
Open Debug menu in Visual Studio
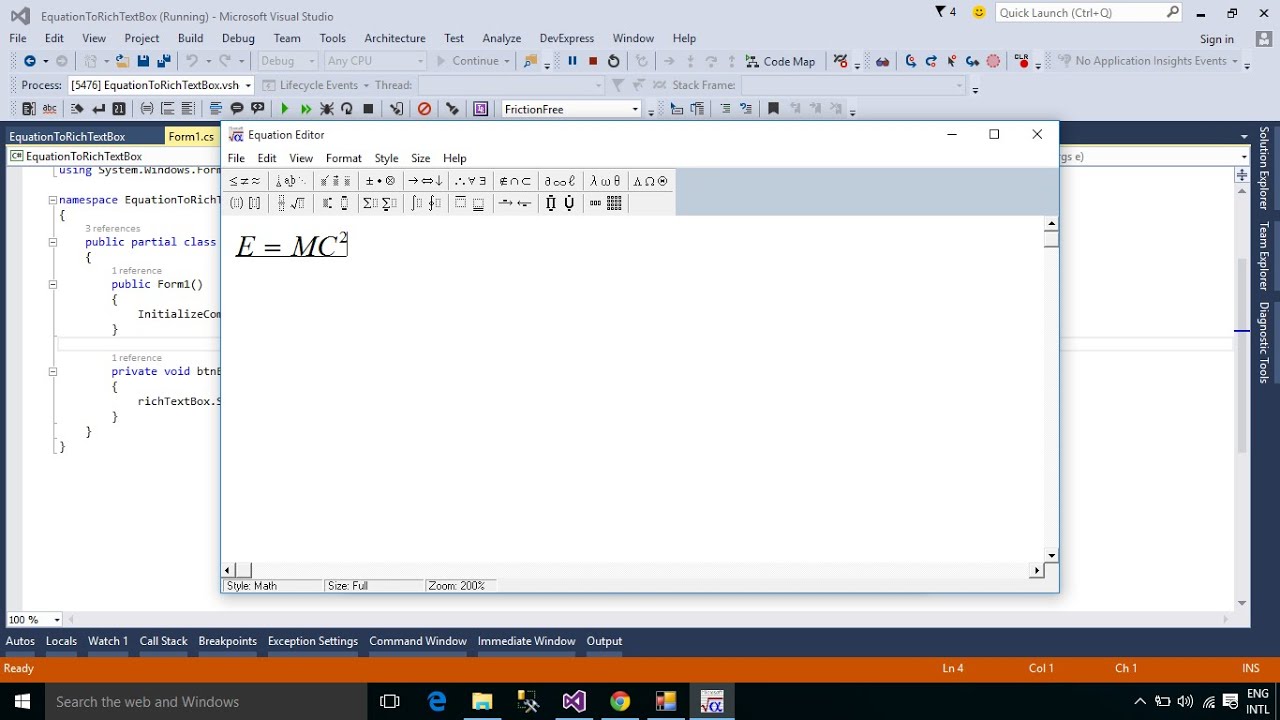[x=238, y=38]
